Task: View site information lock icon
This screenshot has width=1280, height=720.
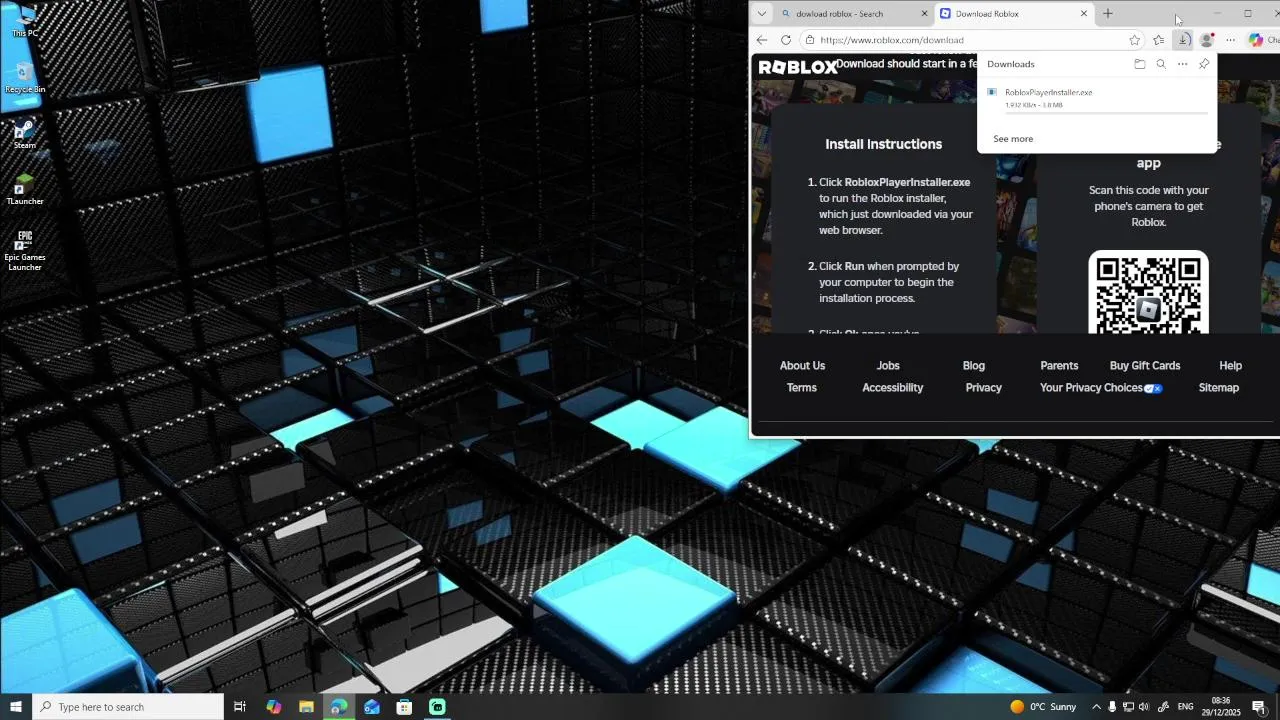Action: 809,40
